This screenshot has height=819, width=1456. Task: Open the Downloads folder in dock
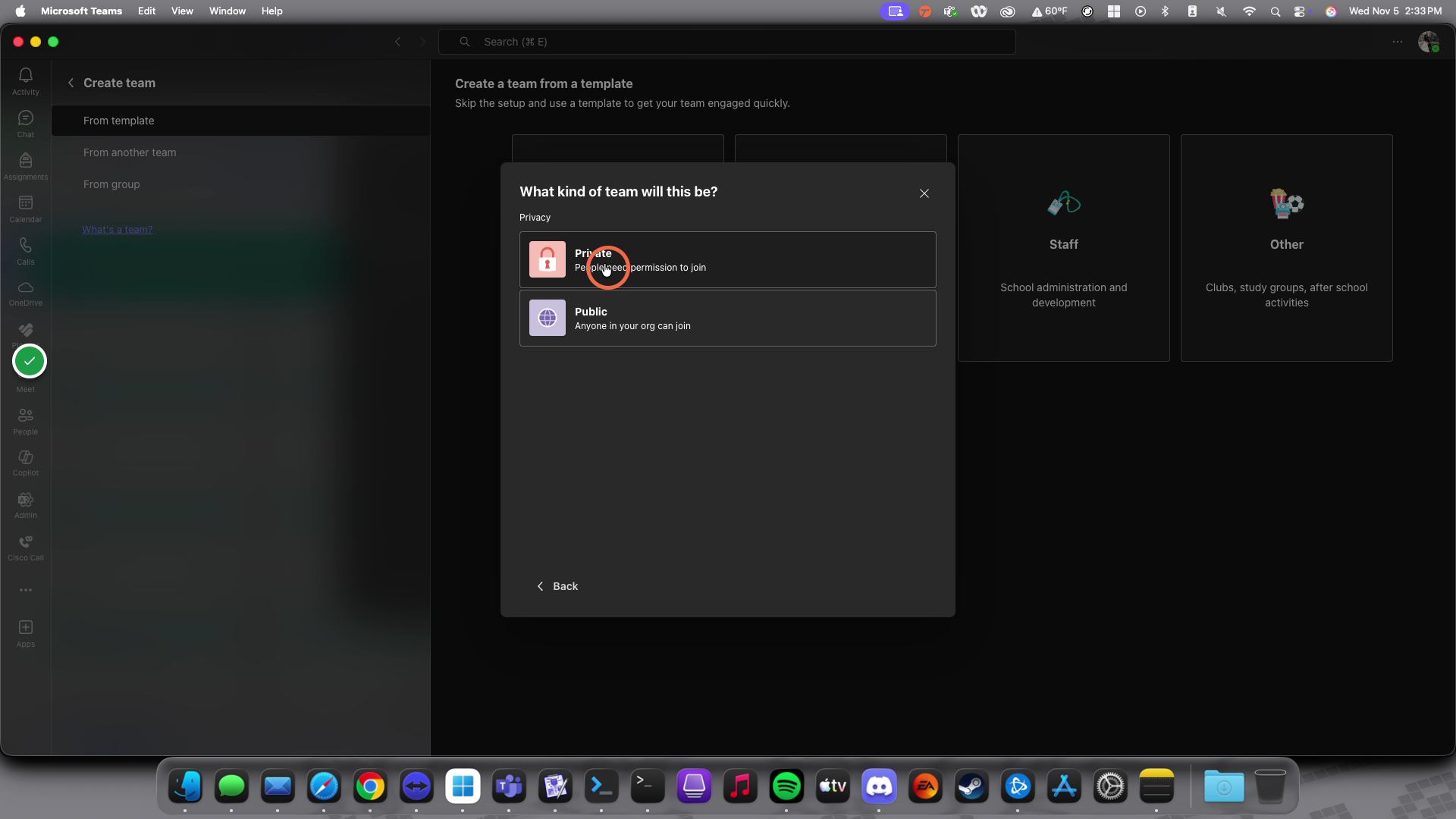(1224, 786)
